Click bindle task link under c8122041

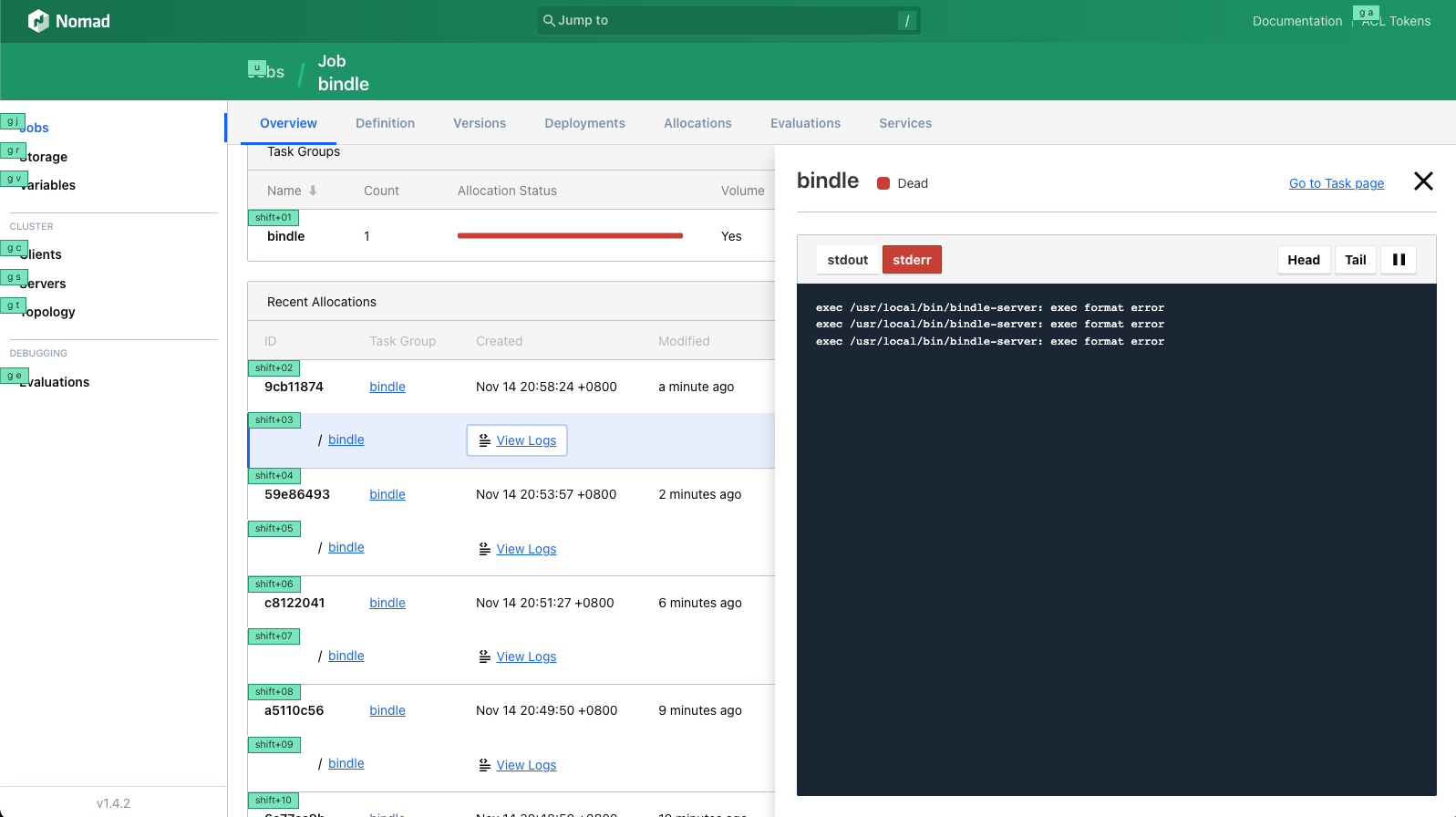click(x=346, y=656)
